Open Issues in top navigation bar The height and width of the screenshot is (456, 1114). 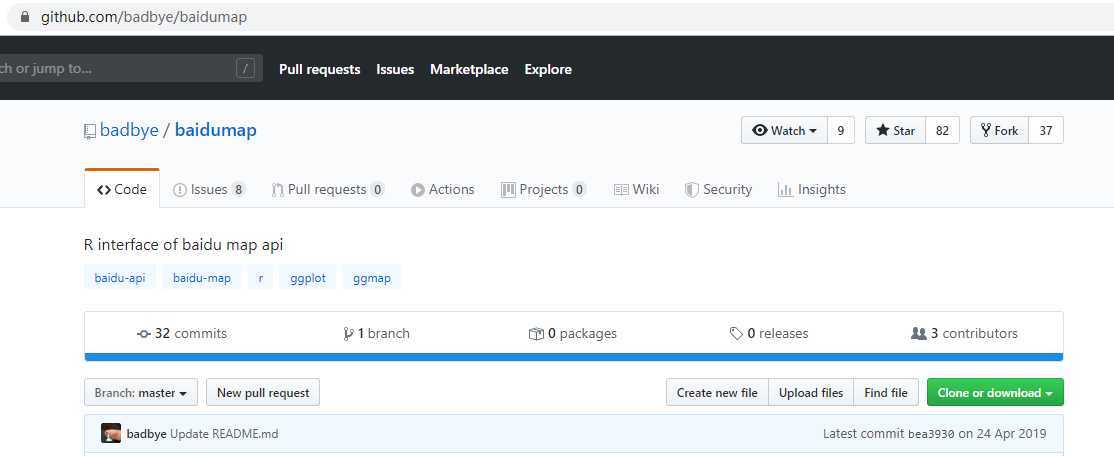coord(395,70)
